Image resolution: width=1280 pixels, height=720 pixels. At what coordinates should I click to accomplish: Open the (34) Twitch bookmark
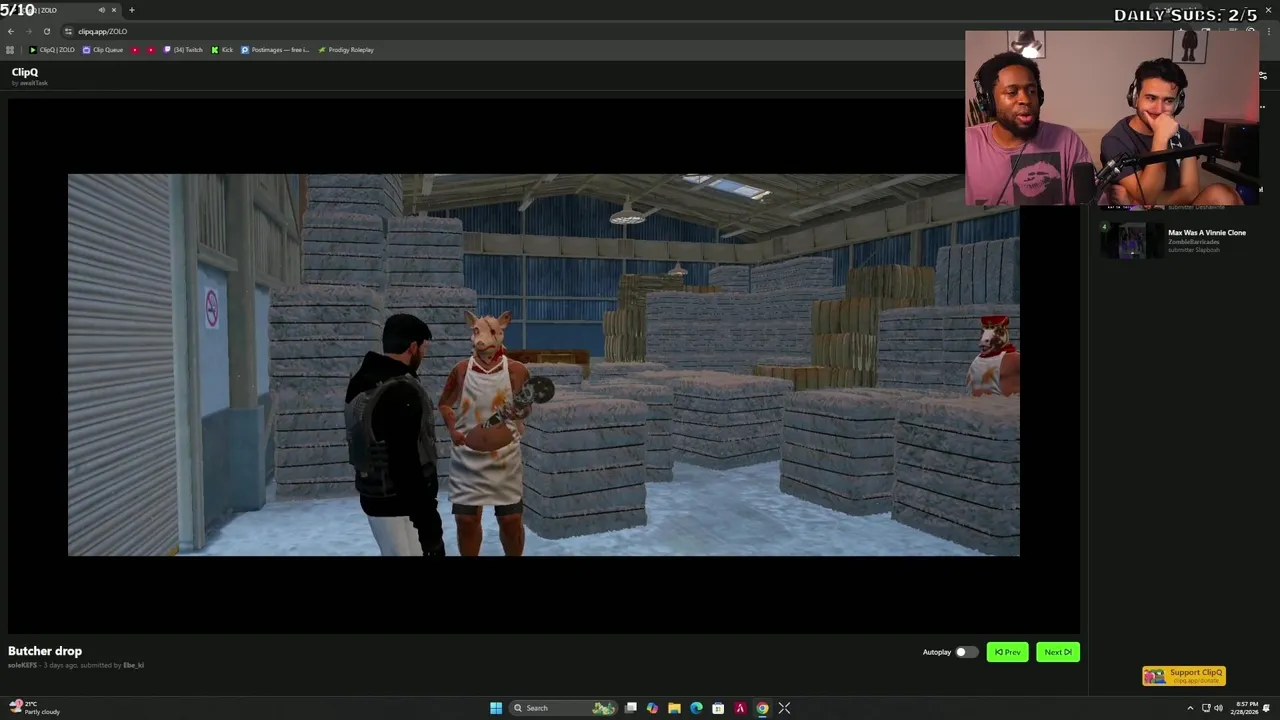click(x=183, y=50)
